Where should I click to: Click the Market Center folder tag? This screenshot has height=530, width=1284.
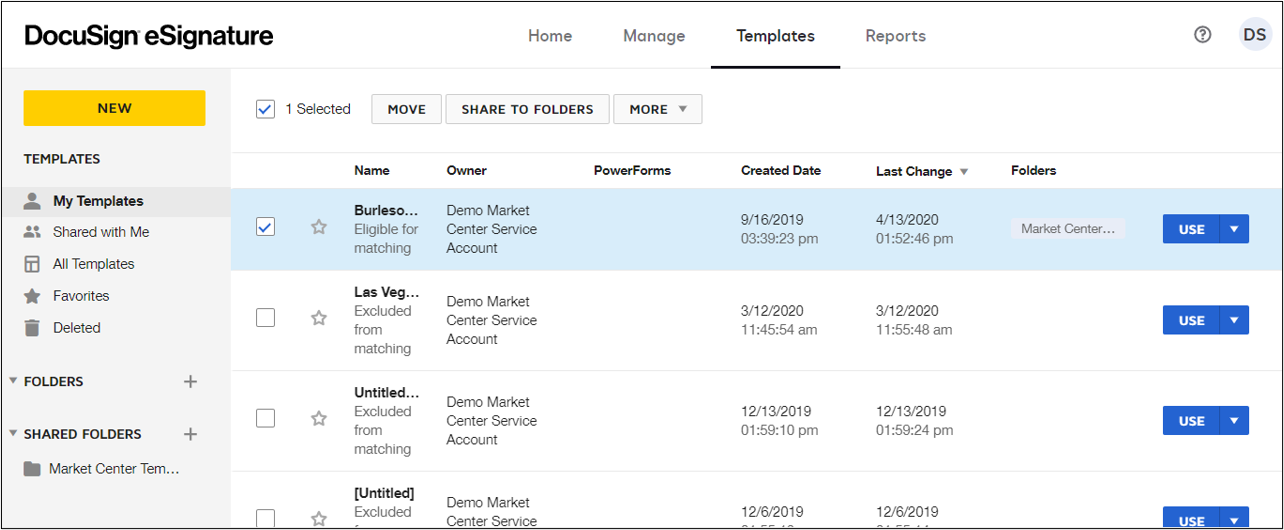click(1067, 229)
